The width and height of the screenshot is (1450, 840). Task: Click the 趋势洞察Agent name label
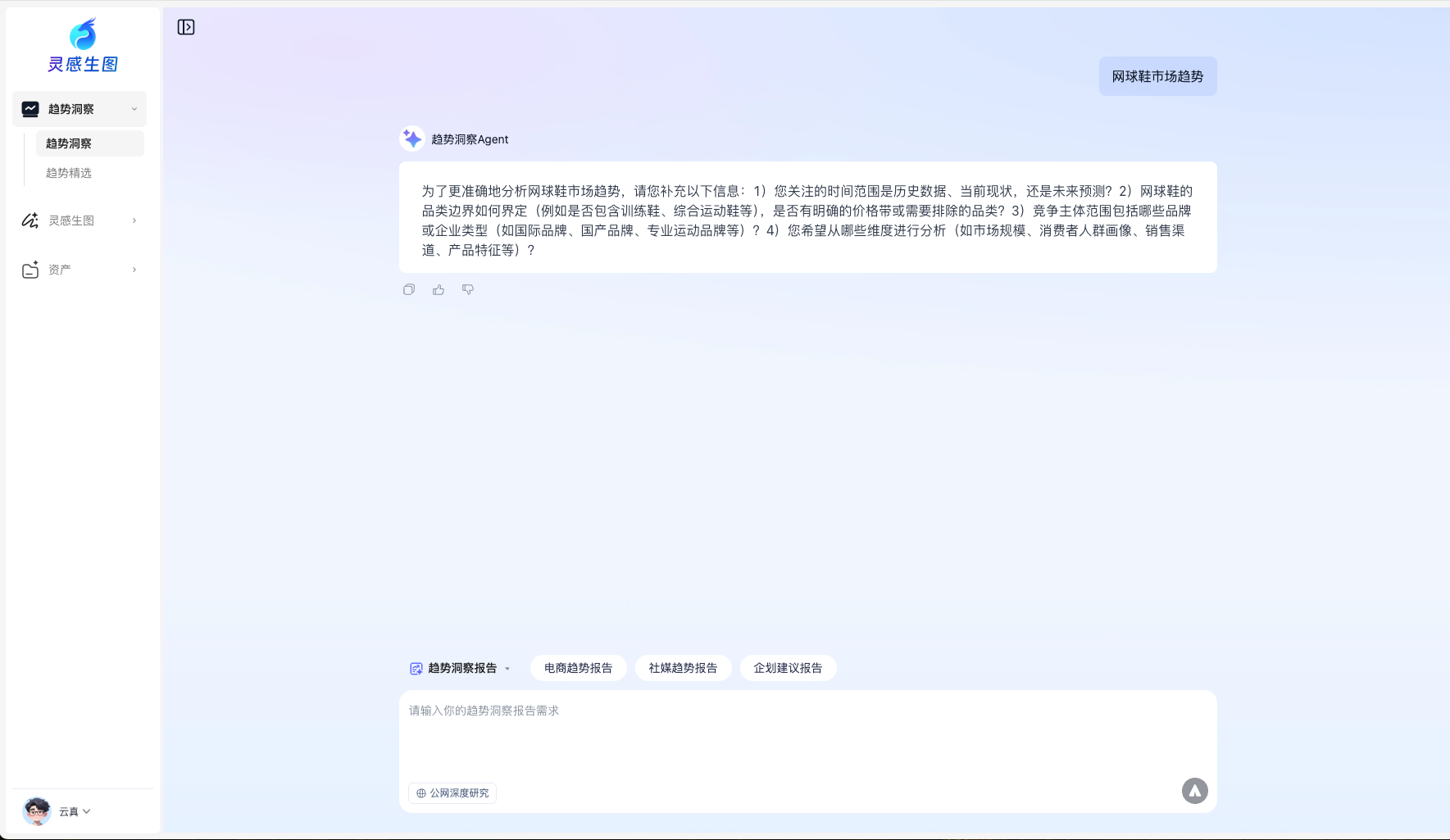(470, 139)
